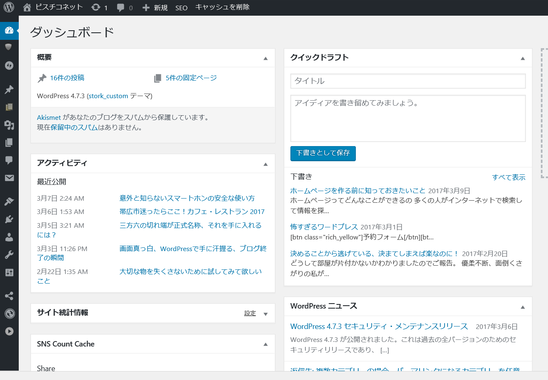Open the Comments sidebar icon
The image size is (548, 380).
coord(9,160)
